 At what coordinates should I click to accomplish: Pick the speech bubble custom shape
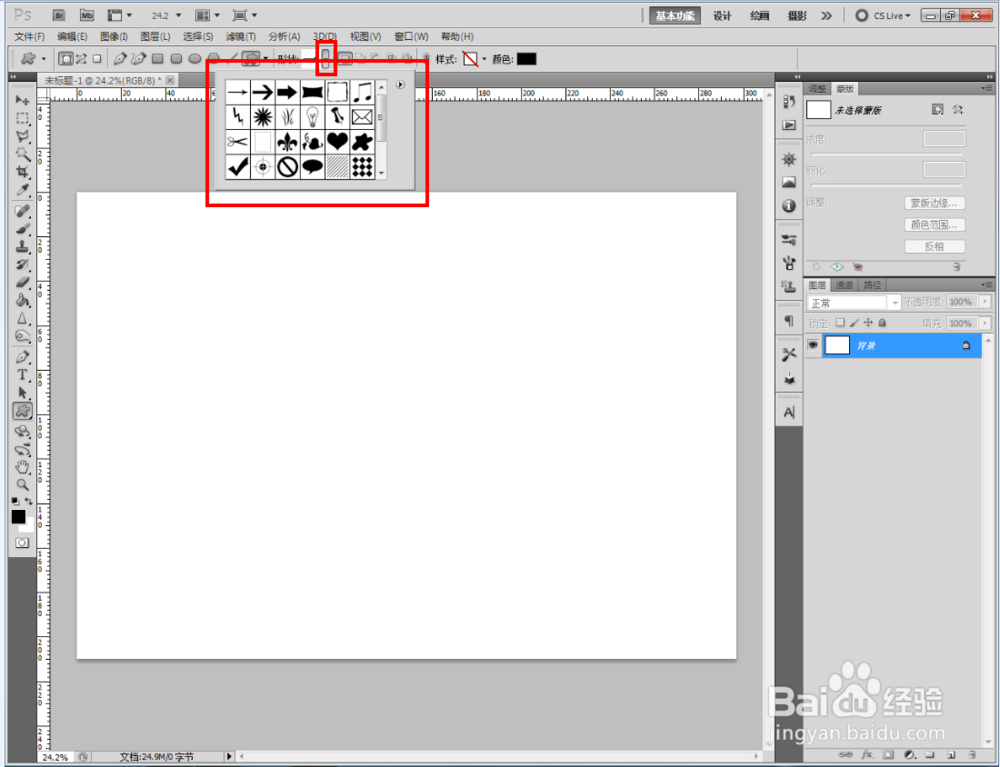click(x=312, y=166)
